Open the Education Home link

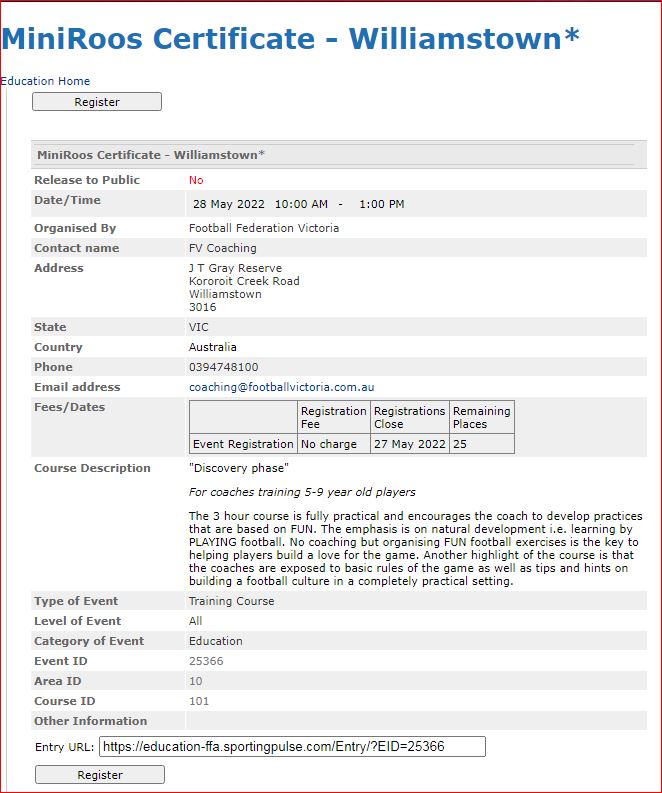[45, 81]
